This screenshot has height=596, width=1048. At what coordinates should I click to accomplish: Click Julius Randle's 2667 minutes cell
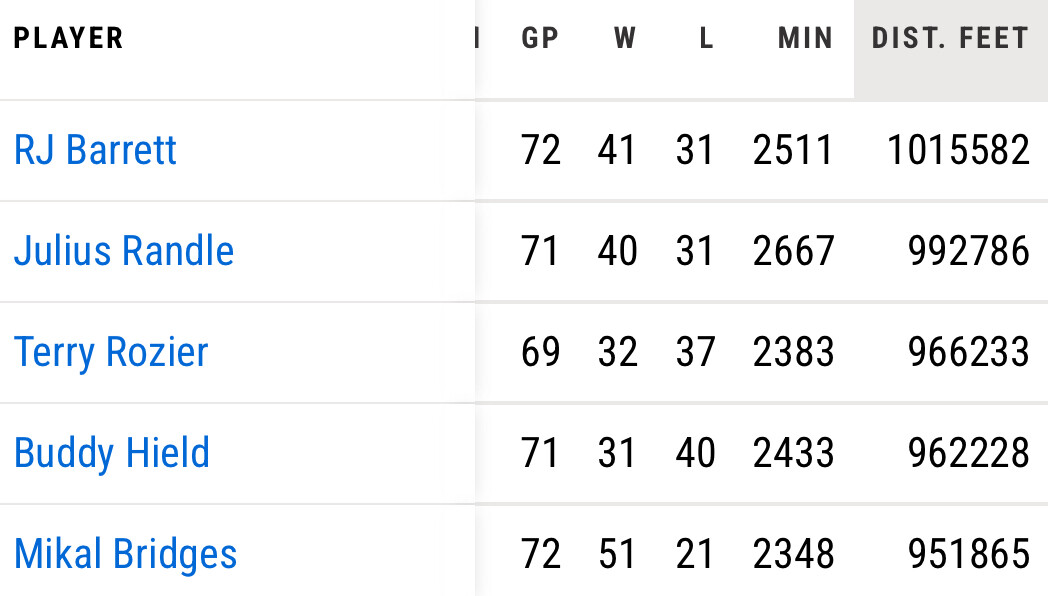click(x=793, y=251)
